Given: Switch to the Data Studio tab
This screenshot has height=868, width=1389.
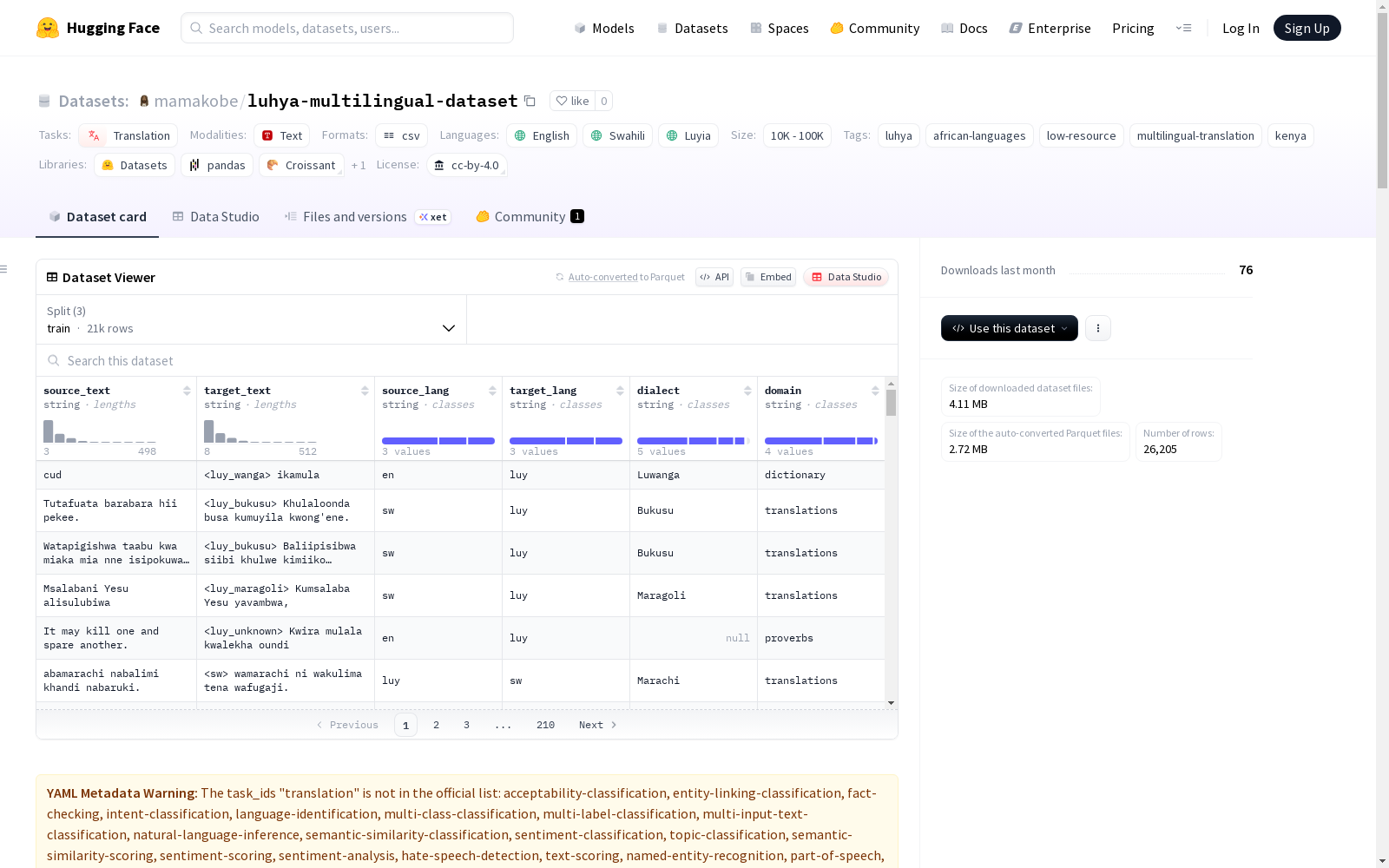Looking at the screenshot, I should 216,217.
